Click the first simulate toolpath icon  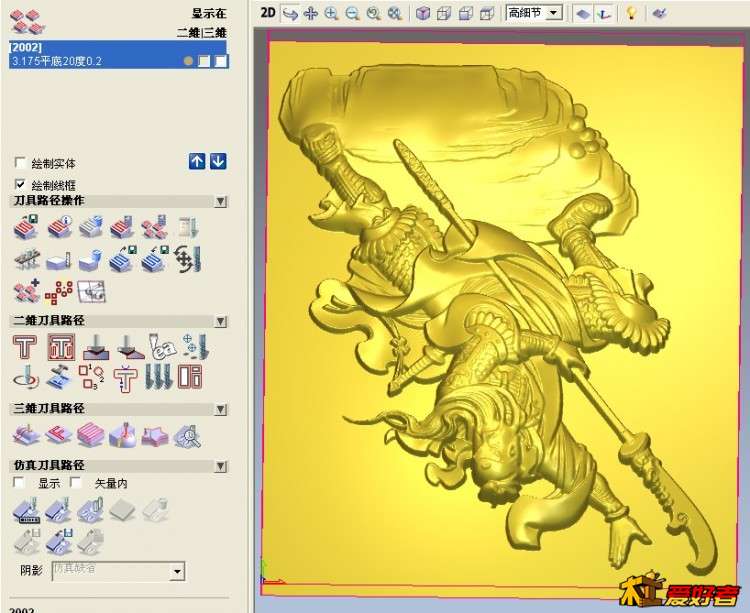(26, 510)
